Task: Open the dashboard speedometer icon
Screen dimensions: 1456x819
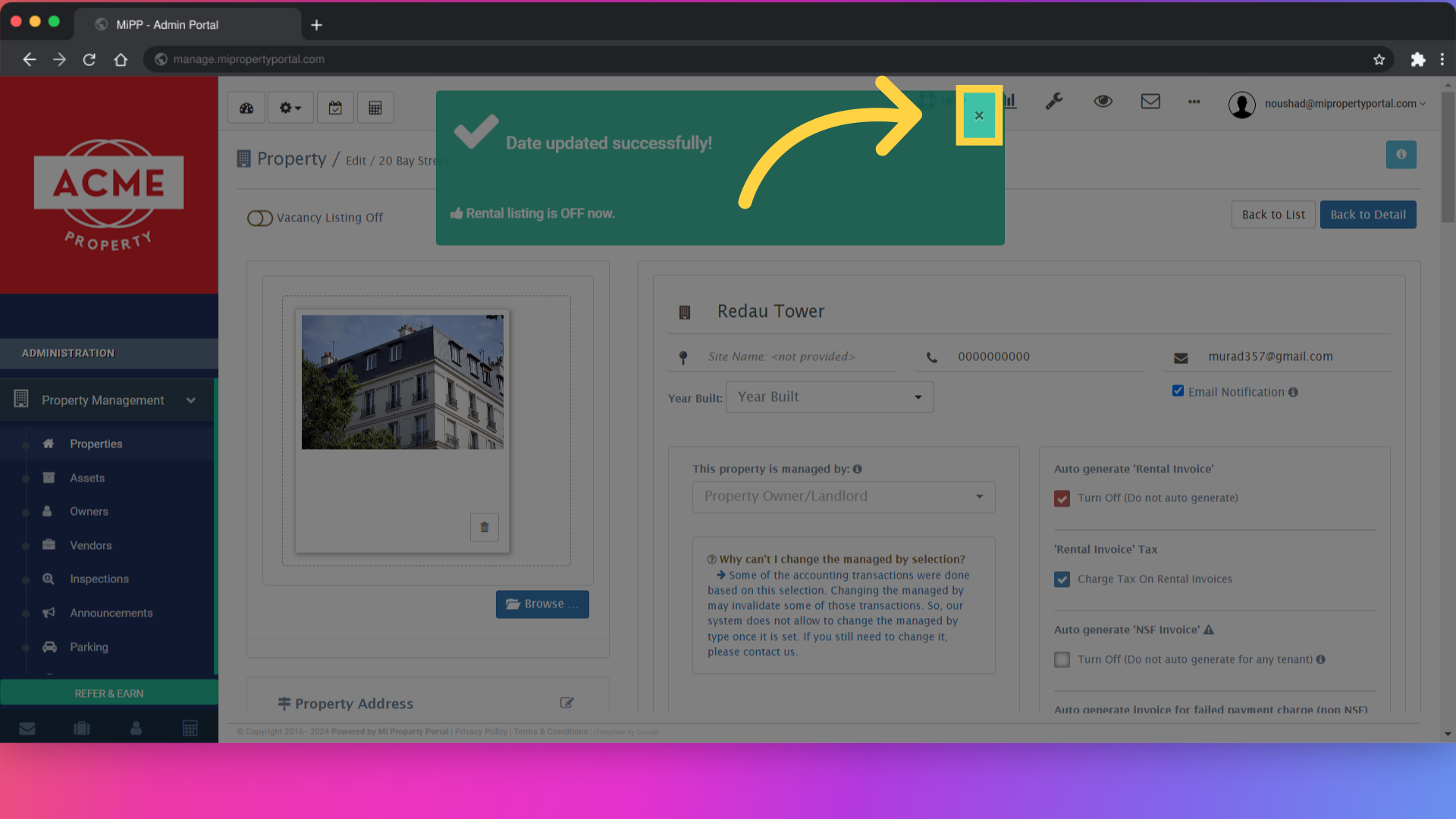Action: (246, 108)
